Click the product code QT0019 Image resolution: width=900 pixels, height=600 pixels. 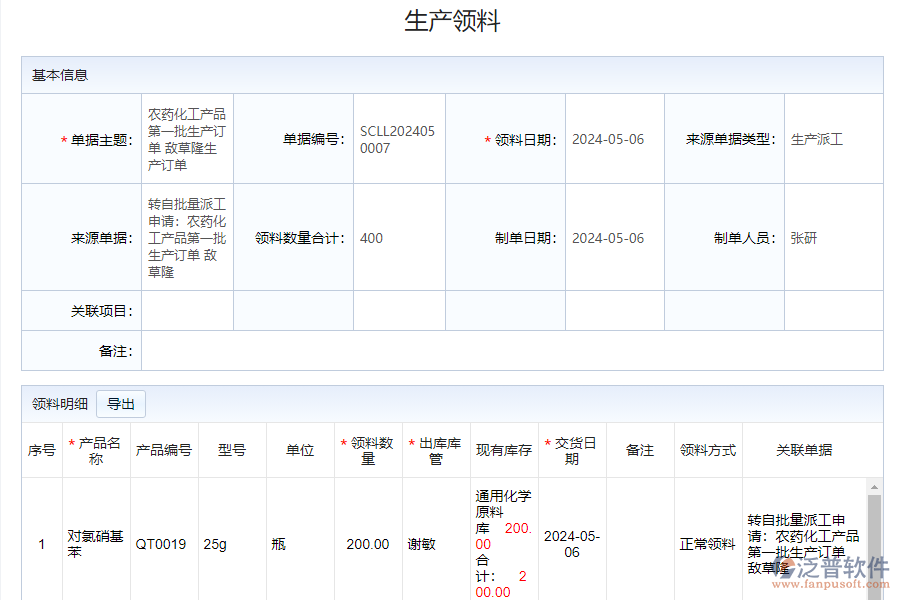[160, 543]
